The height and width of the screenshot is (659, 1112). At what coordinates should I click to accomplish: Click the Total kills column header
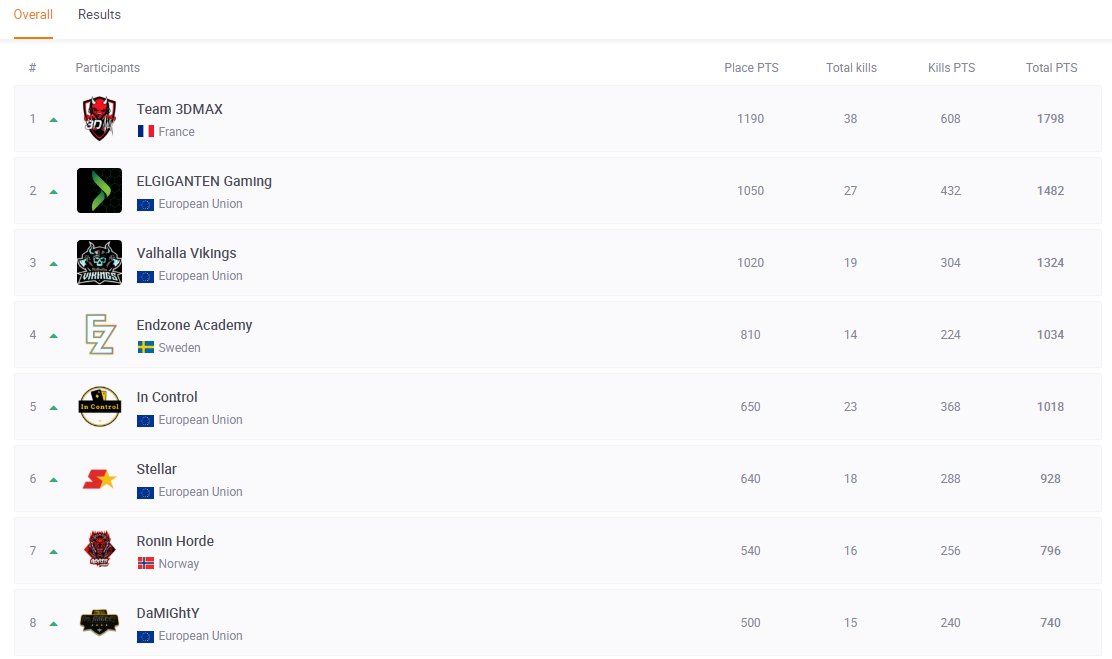tap(851, 68)
